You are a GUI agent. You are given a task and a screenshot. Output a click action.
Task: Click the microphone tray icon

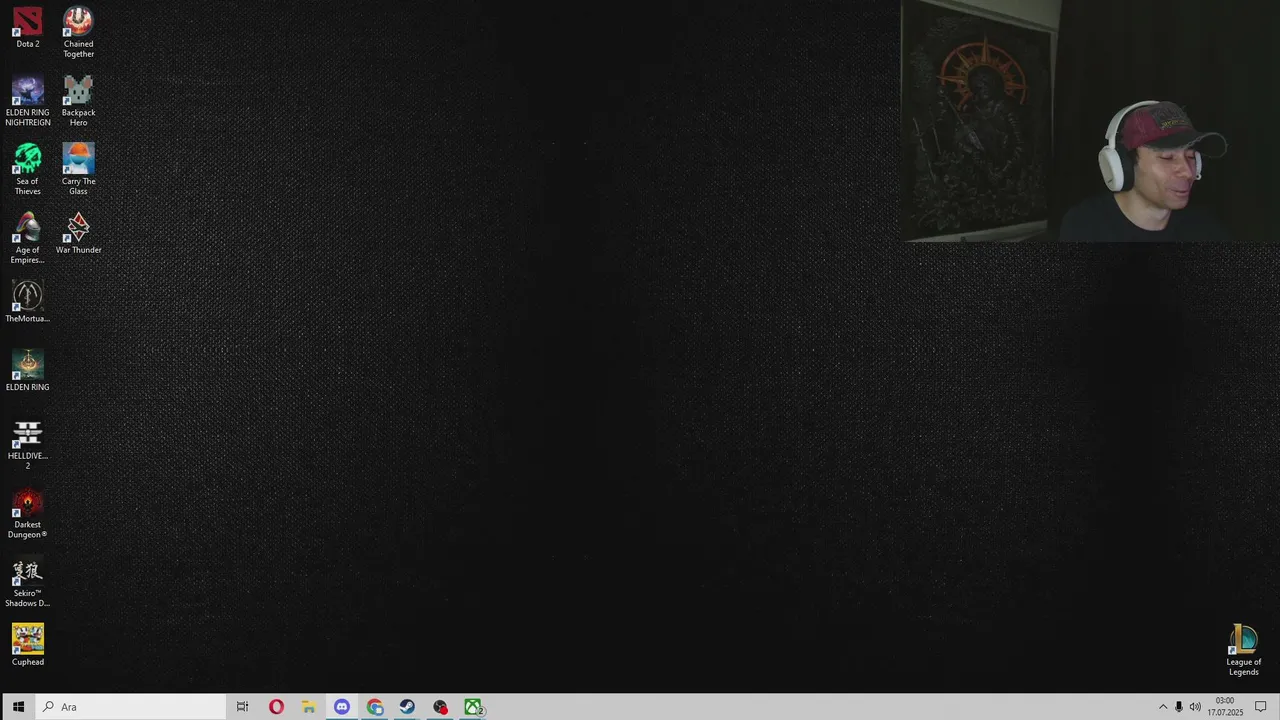[1179, 707]
